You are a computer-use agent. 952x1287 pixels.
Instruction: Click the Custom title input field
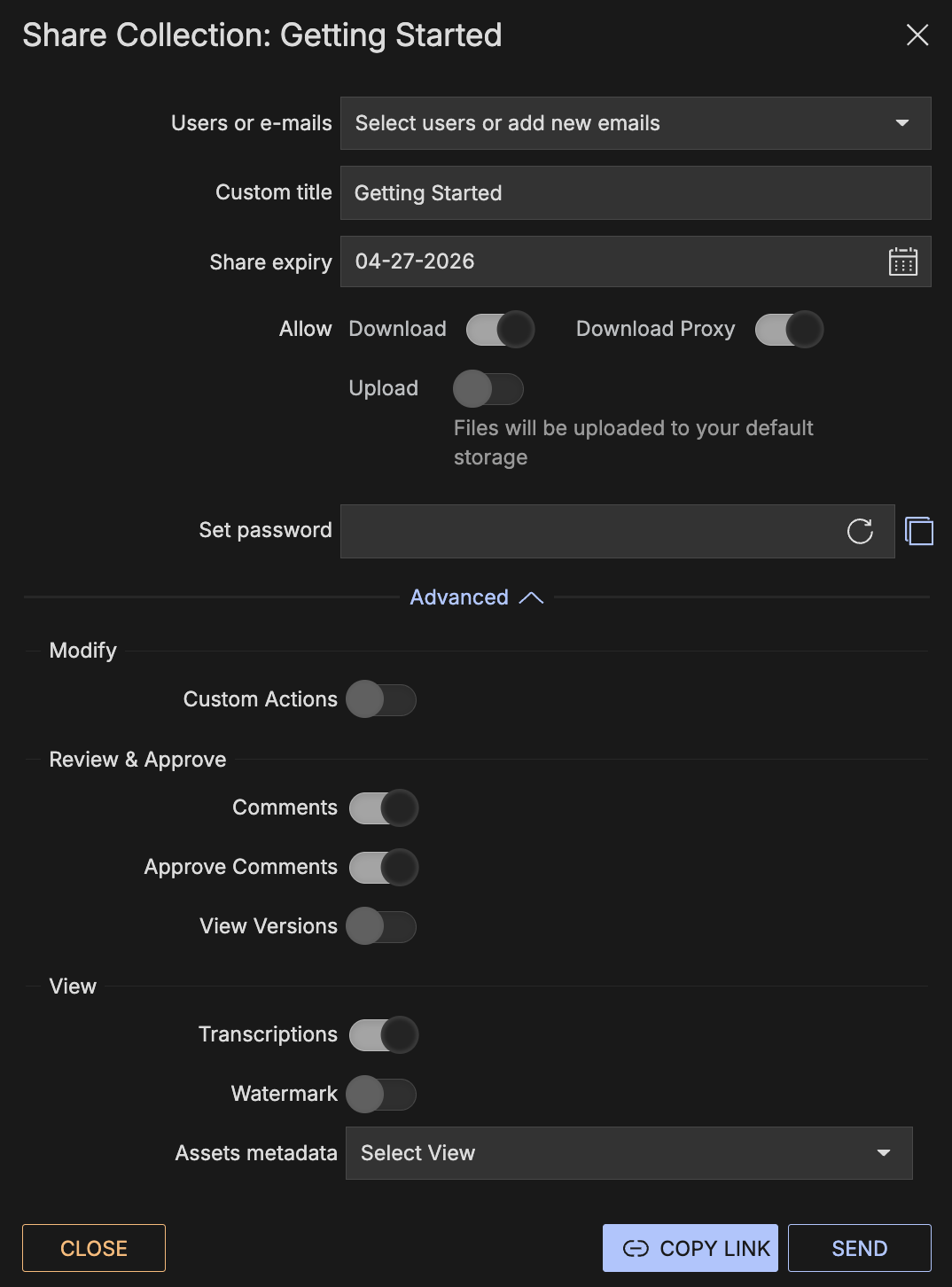(635, 193)
